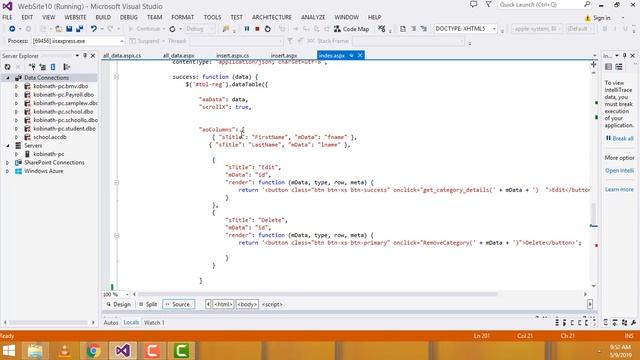Click the notifications filter funnel icon
Screen dimensions: 640x360
(488, 4)
